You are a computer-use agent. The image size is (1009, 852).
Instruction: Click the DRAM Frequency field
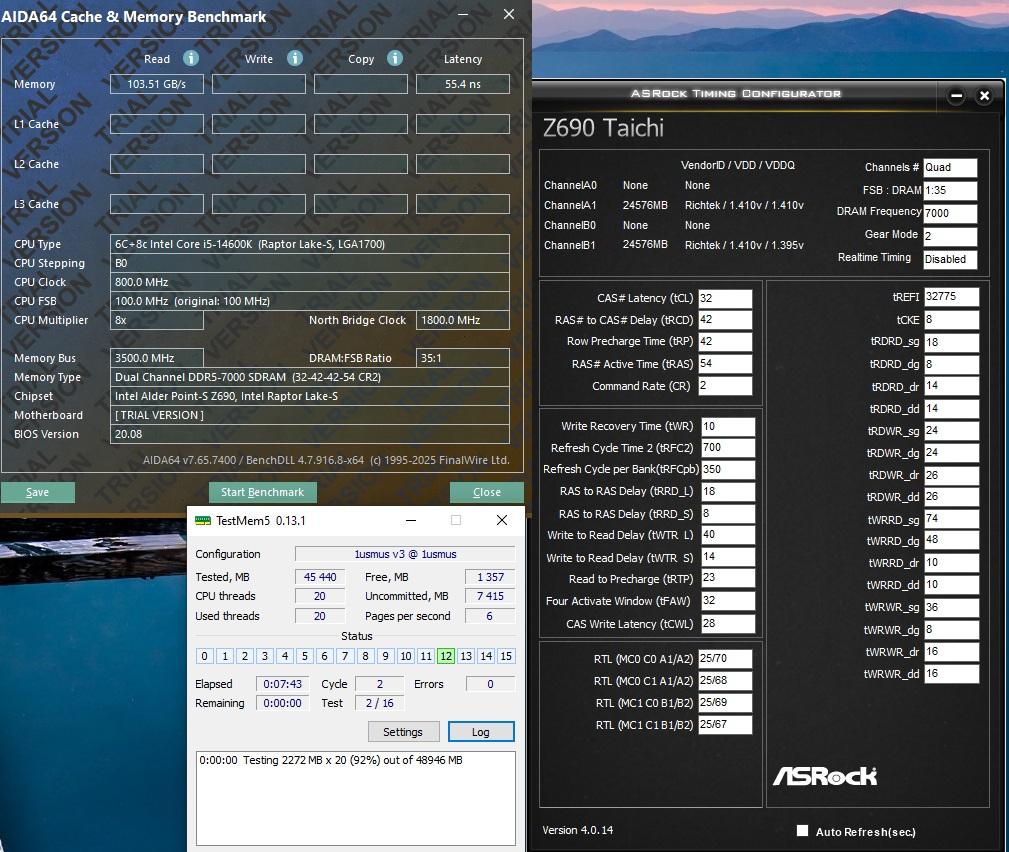[x=949, y=213]
